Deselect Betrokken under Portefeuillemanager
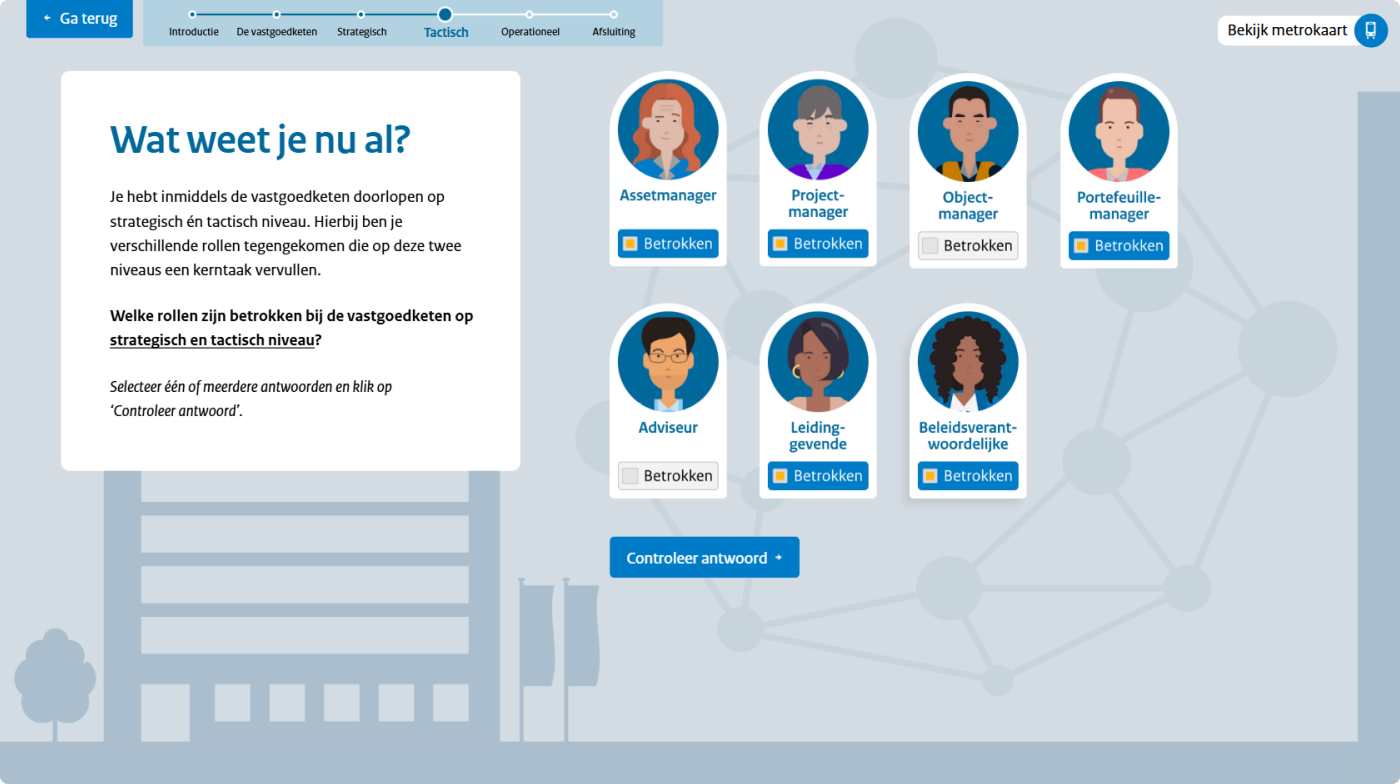 (x=1081, y=246)
